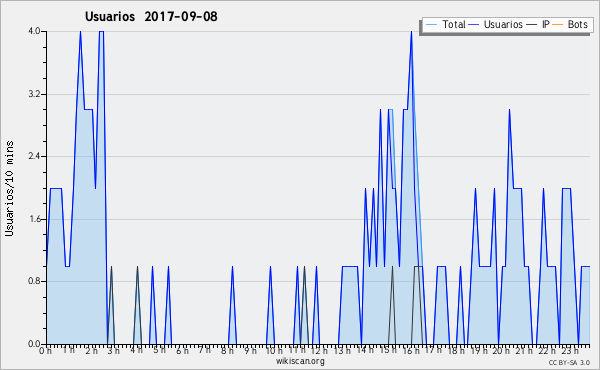This screenshot has width=600, height=370.
Task: Click the spike just after 8 h
Action: (232, 267)
